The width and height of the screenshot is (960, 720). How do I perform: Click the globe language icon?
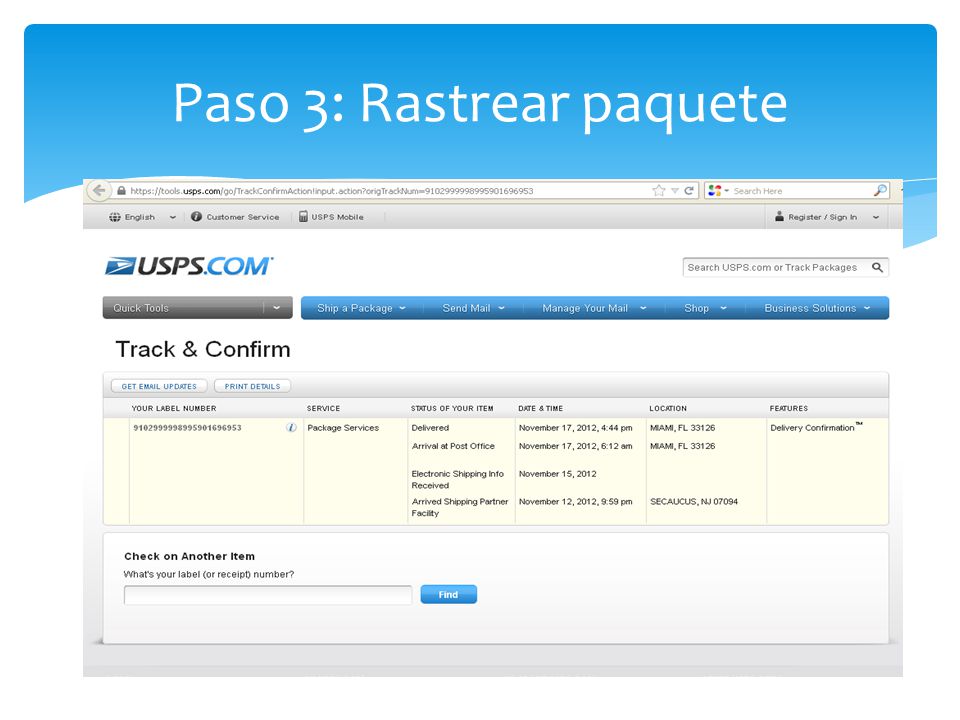[x=114, y=217]
